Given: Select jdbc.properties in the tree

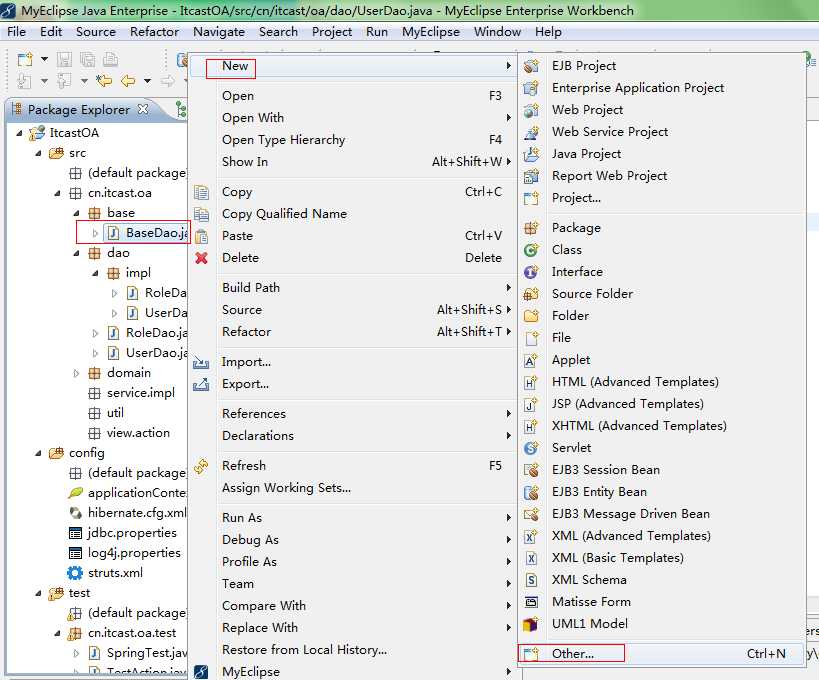Looking at the screenshot, I should [132, 533].
